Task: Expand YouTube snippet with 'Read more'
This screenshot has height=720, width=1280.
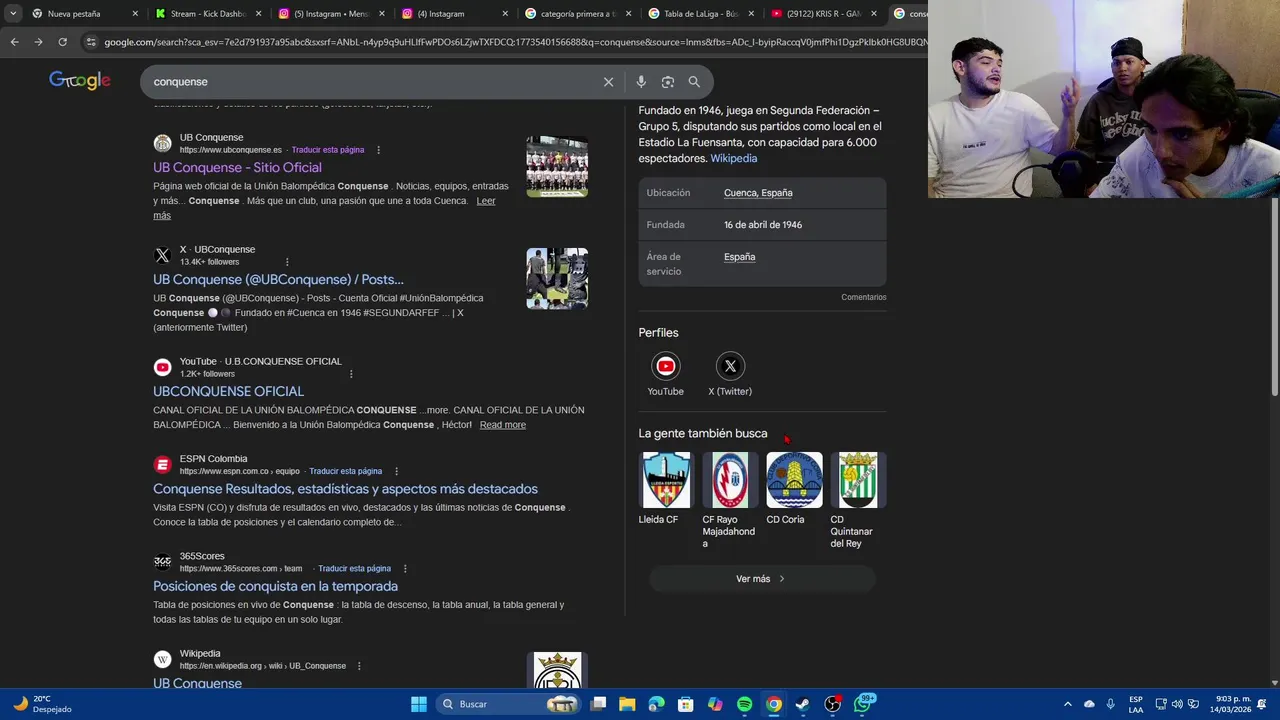Action: 502,425
